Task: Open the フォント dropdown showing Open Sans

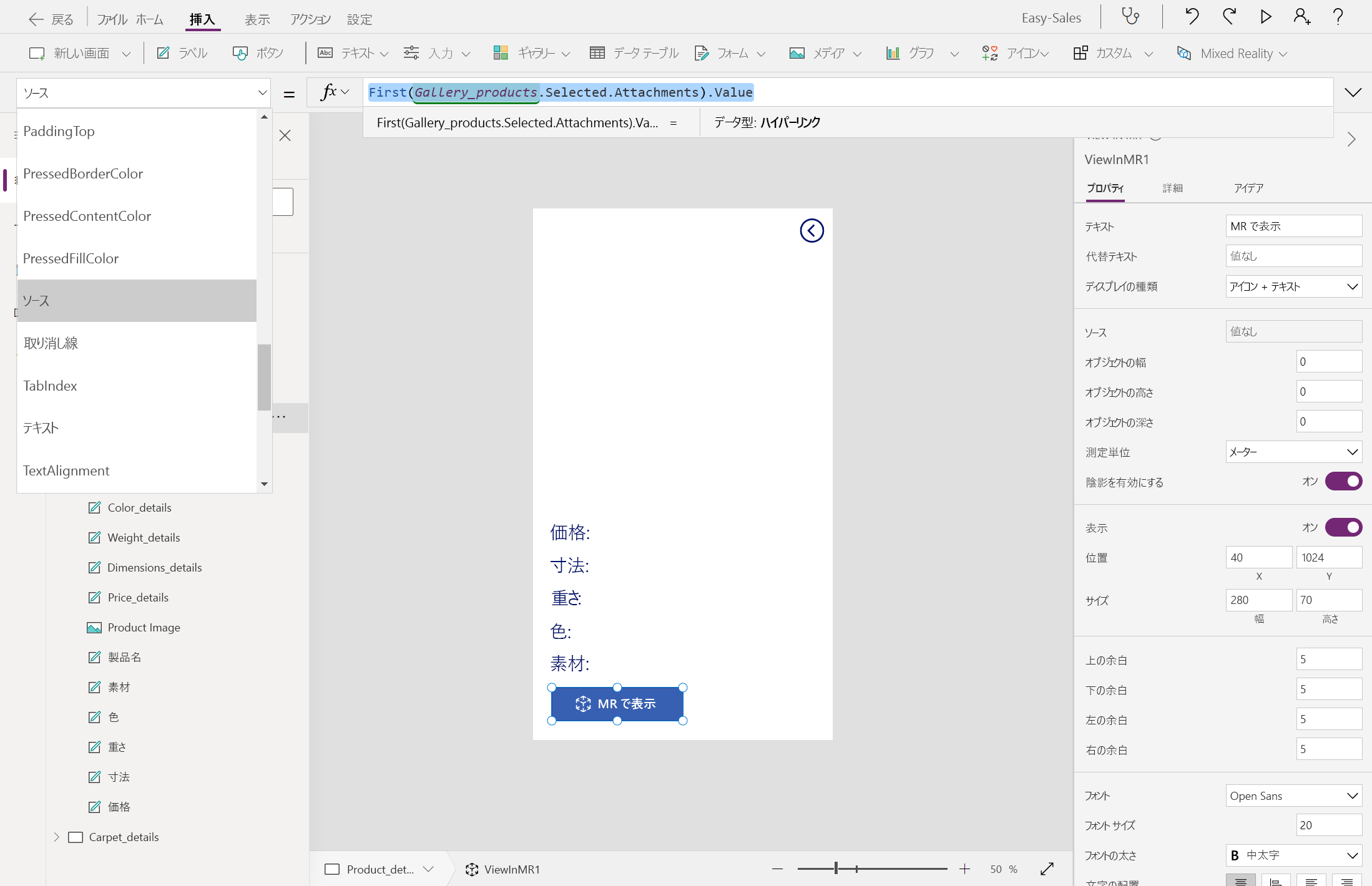Action: [1293, 796]
